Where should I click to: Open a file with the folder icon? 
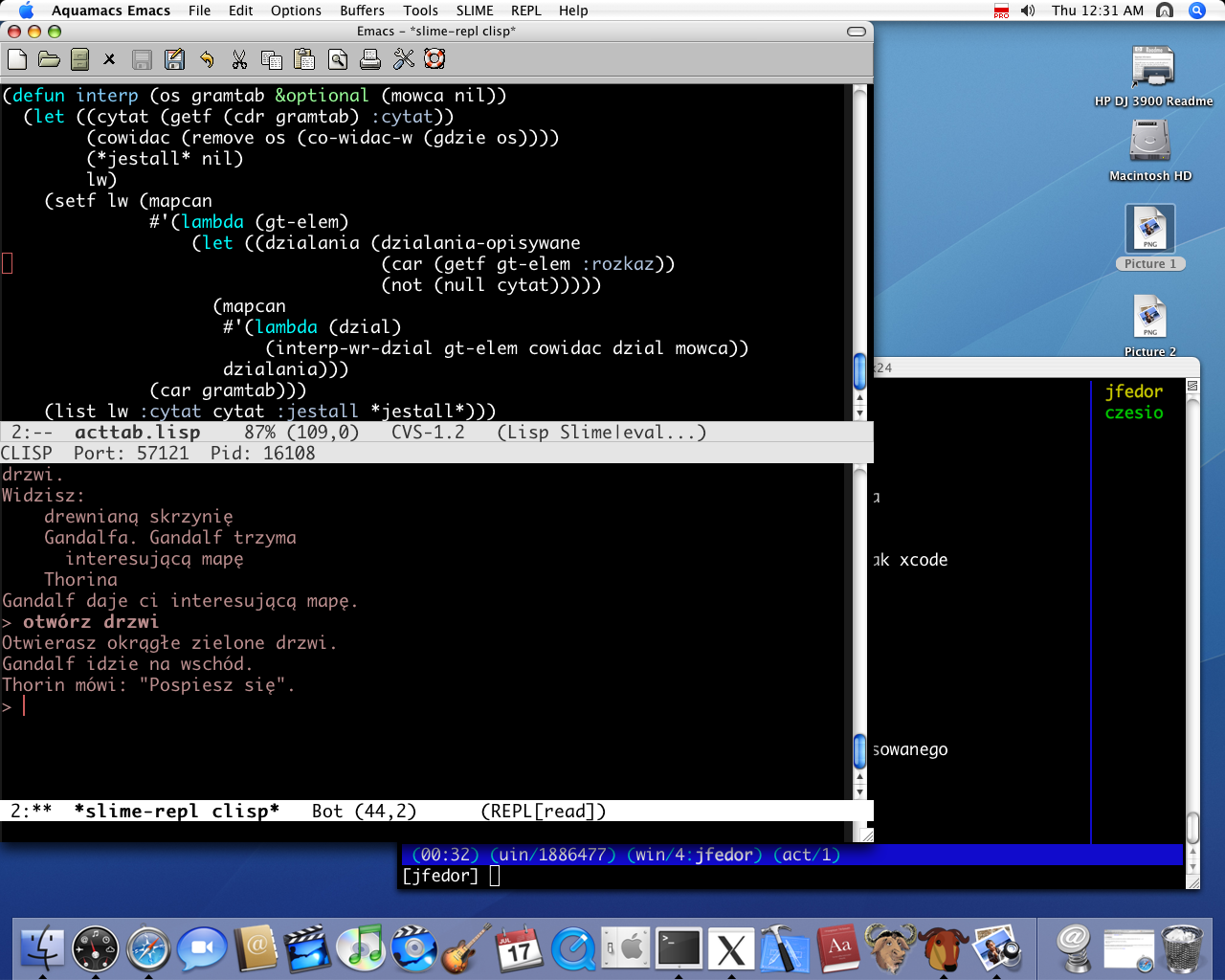tap(49, 59)
